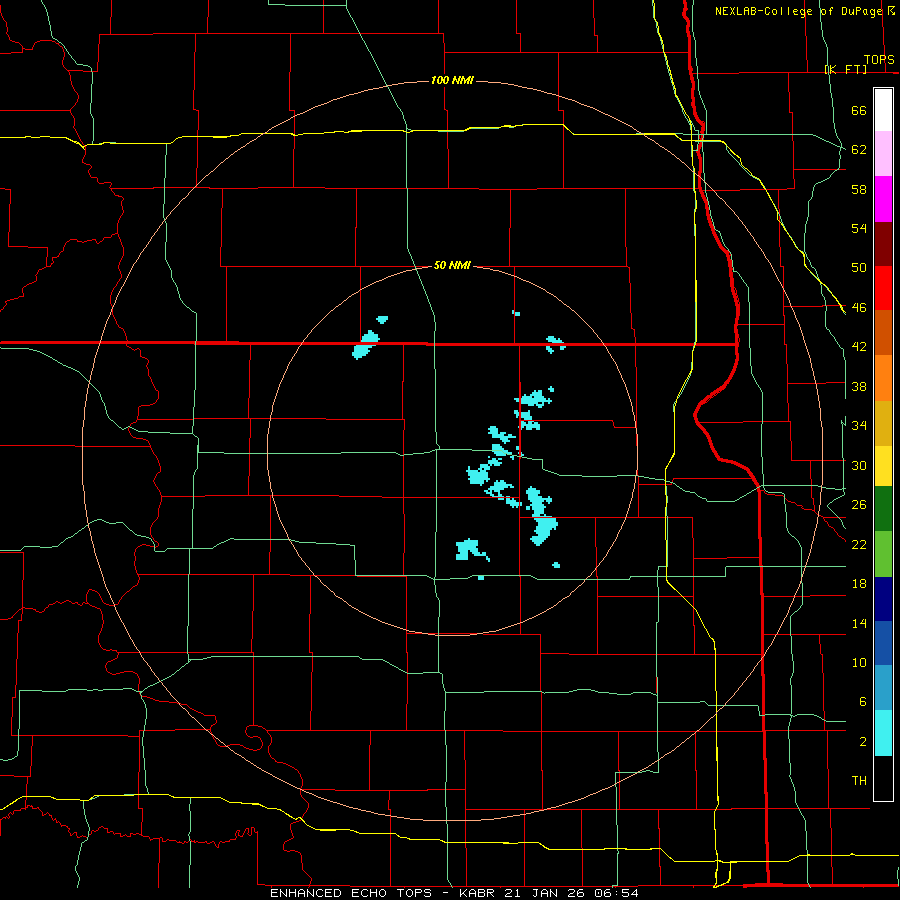Click the 26 value on the legend scale
This screenshot has width=900, height=900.
point(859,505)
